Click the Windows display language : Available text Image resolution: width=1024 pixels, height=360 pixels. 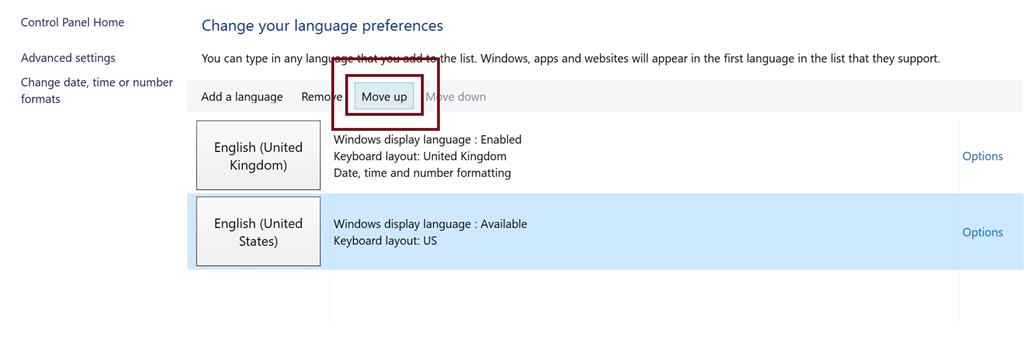click(430, 224)
